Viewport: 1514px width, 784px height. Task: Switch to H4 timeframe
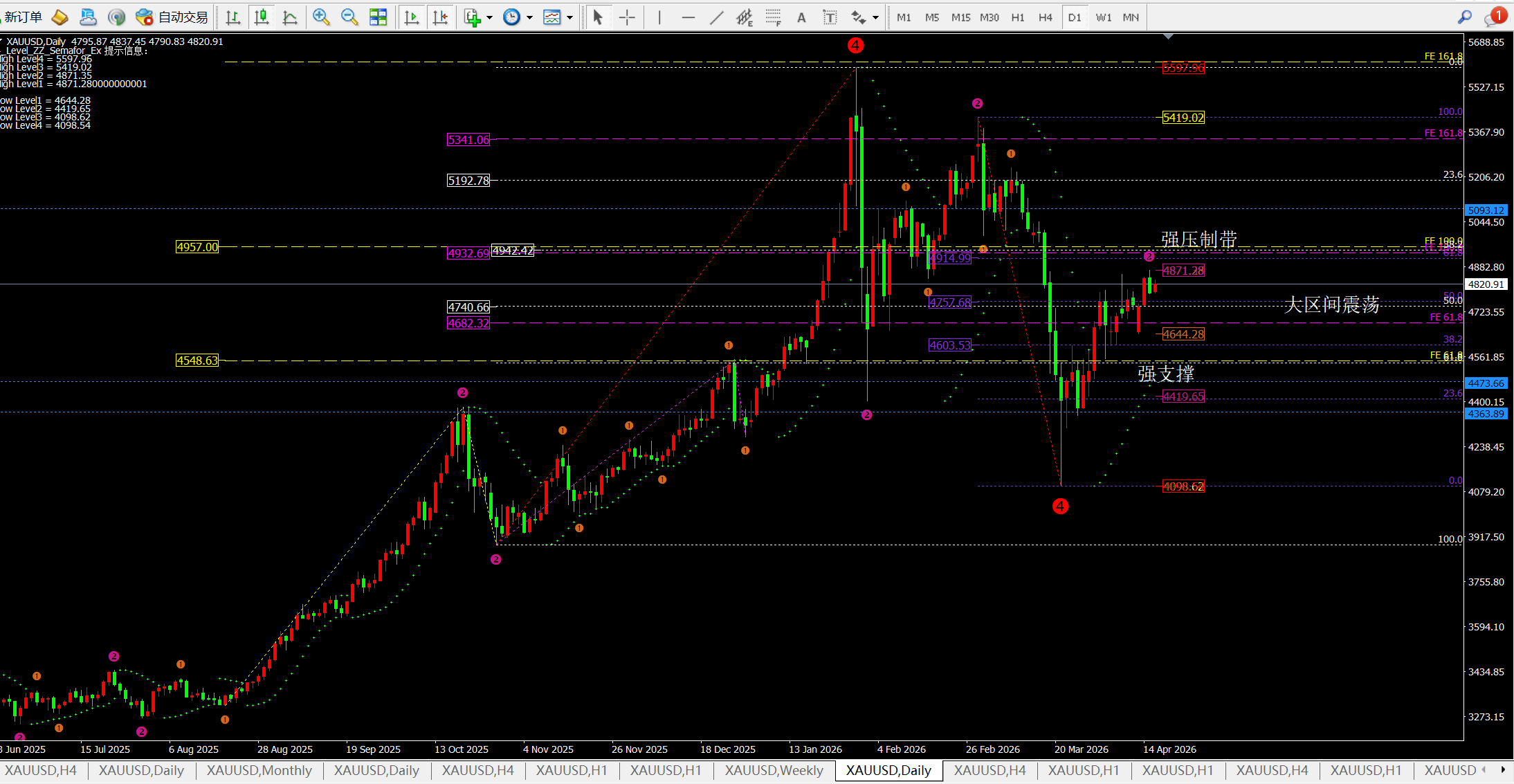click(x=1045, y=17)
